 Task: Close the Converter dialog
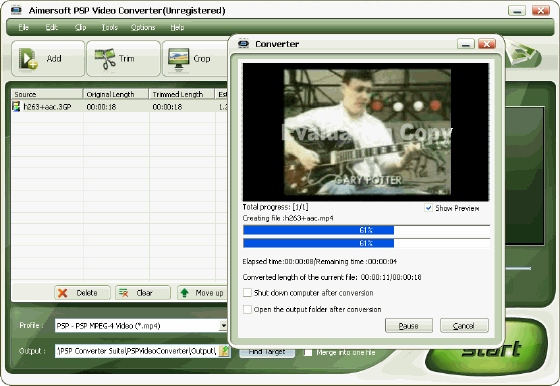(x=486, y=44)
